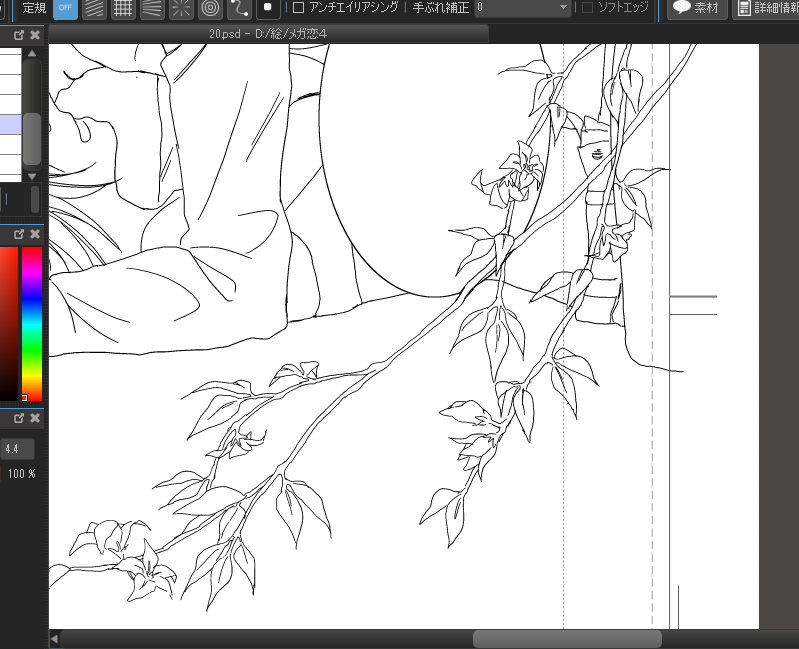The image size is (799, 649).
Task: Click the square snap settings icon
Action: point(268,8)
